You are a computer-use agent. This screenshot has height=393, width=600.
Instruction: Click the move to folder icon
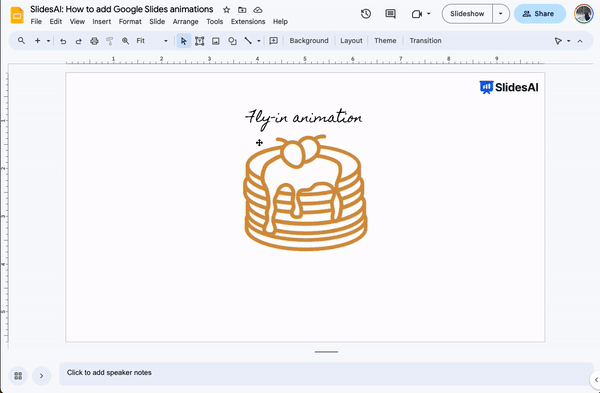(x=242, y=10)
